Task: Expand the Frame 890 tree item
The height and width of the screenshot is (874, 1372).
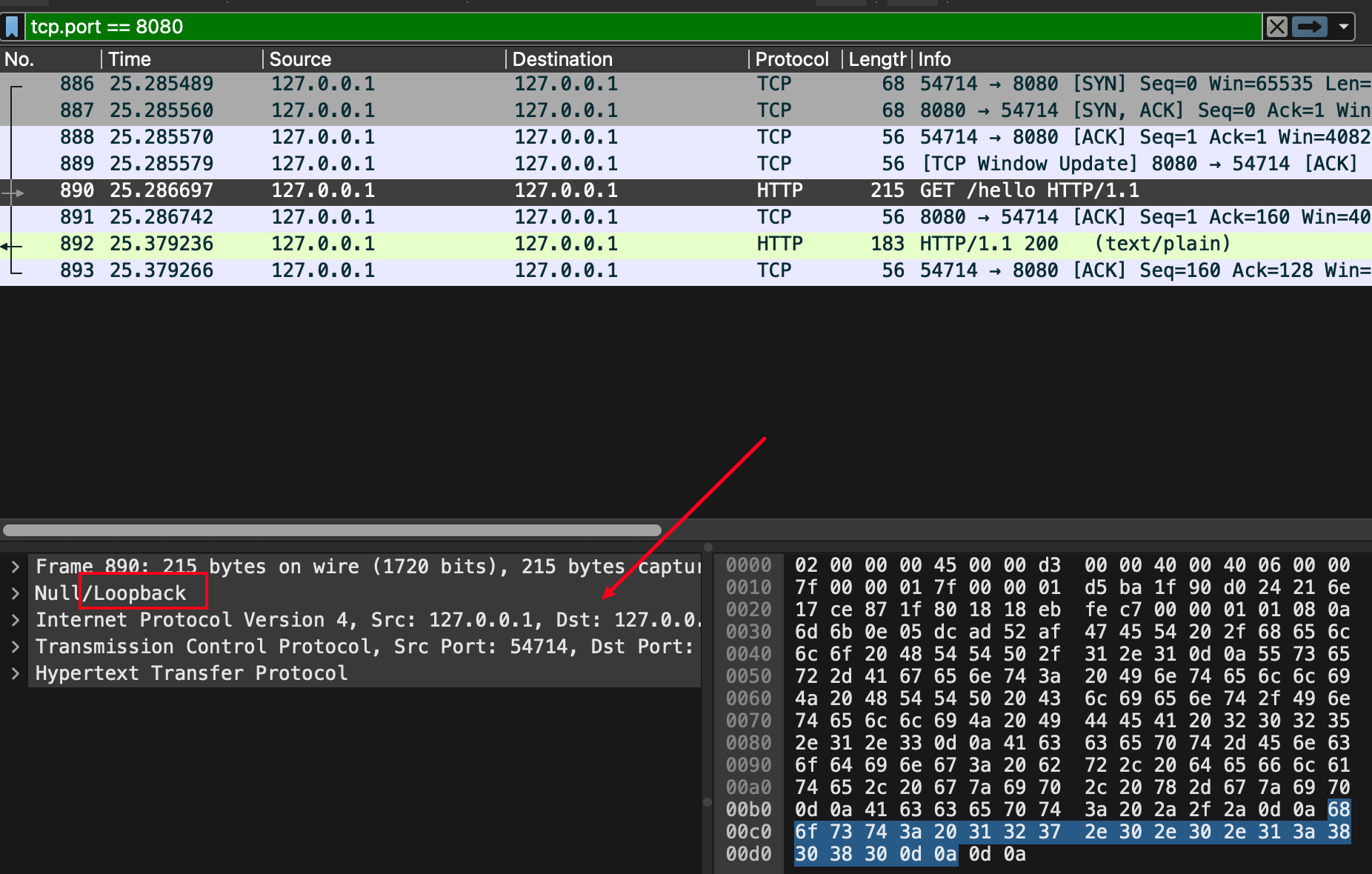Action: (15, 567)
